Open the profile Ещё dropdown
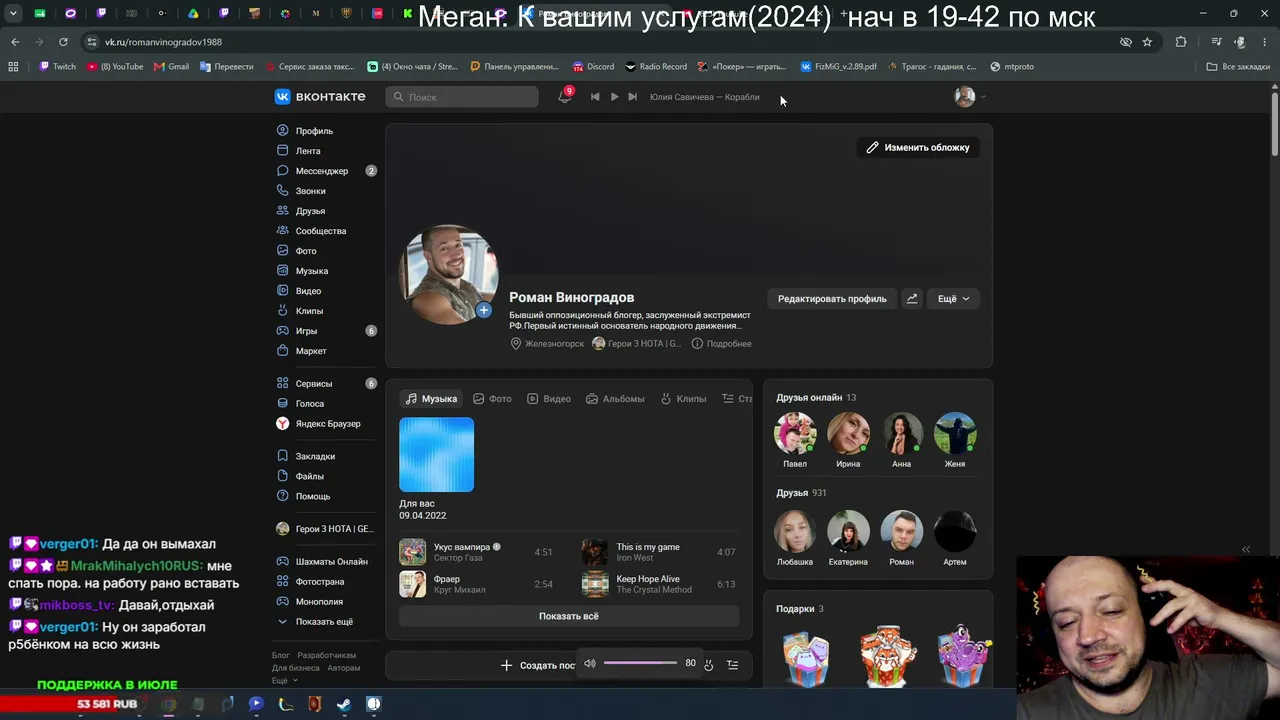Image resolution: width=1280 pixels, height=720 pixels. point(953,298)
